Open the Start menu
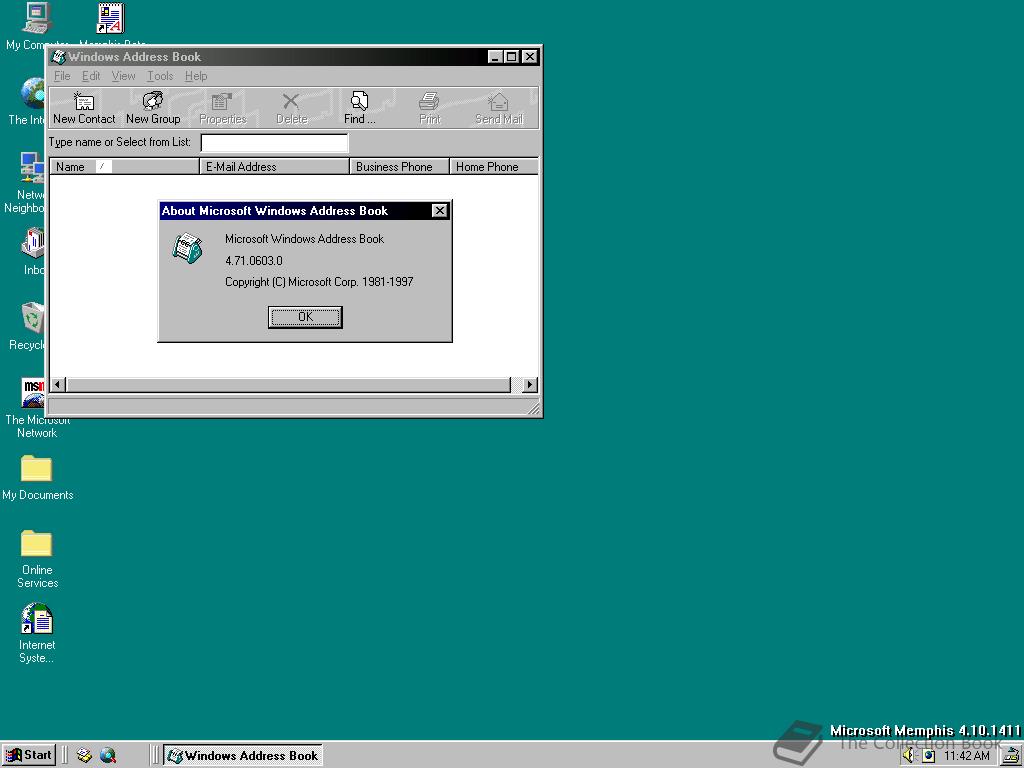The width and height of the screenshot is (1024, 768). pos(29,755)
